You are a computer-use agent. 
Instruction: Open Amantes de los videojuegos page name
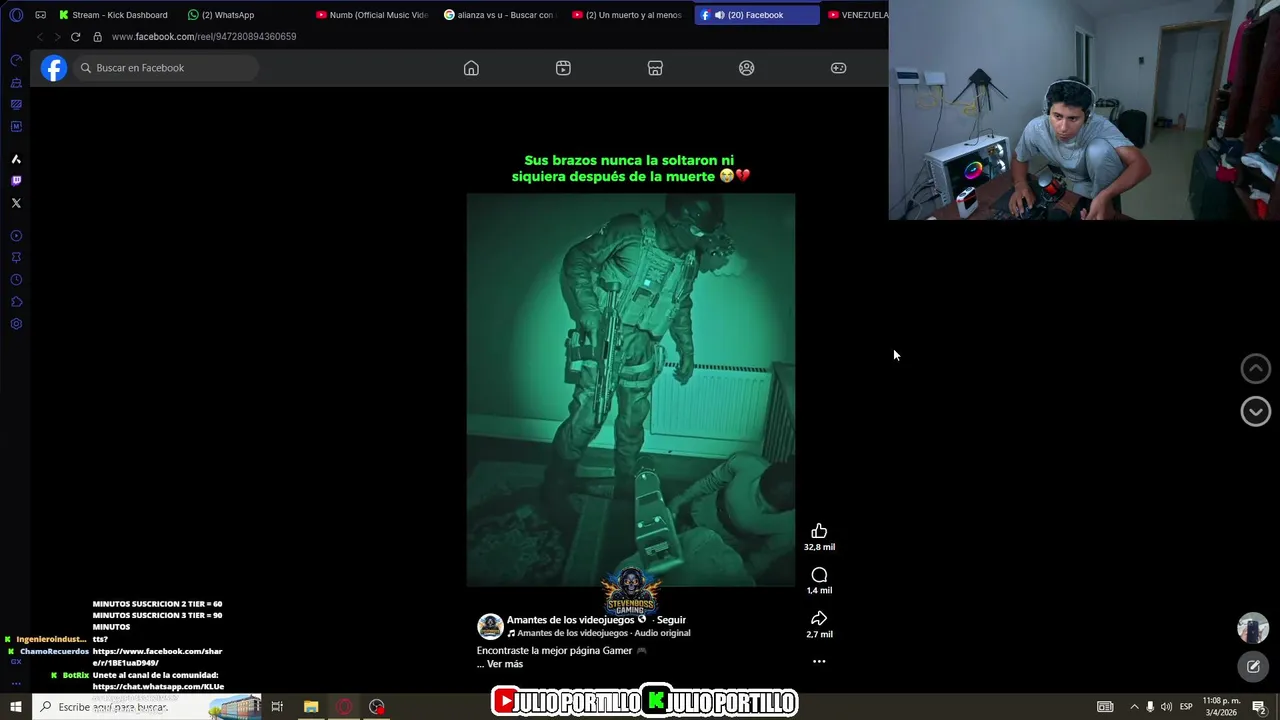(x=570, y=620)
